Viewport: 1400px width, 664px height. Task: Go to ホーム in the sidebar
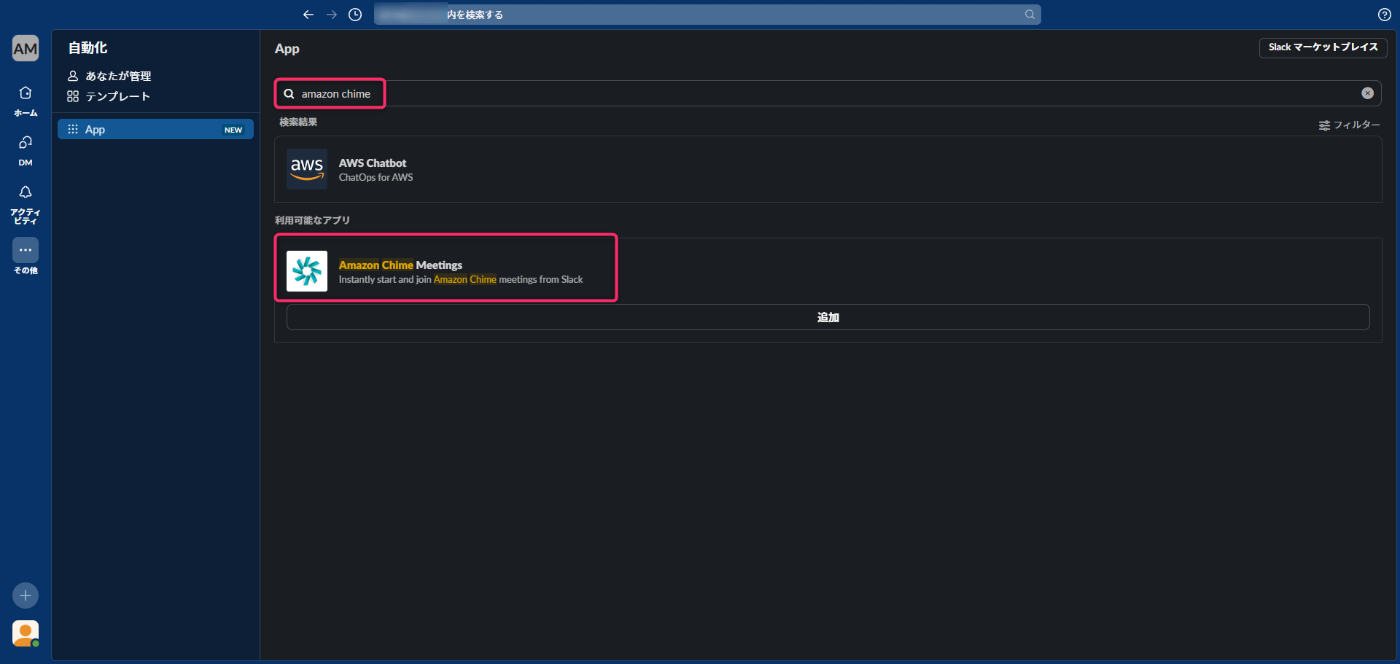(x=25, y=100)
